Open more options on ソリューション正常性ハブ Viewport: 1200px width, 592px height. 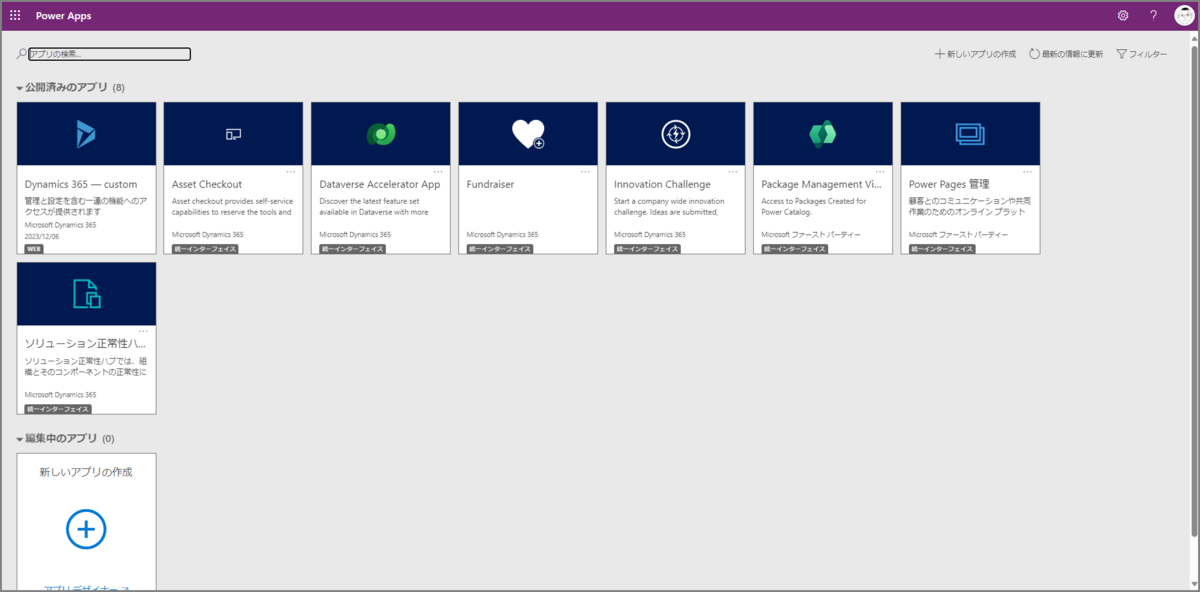[144, 331]
